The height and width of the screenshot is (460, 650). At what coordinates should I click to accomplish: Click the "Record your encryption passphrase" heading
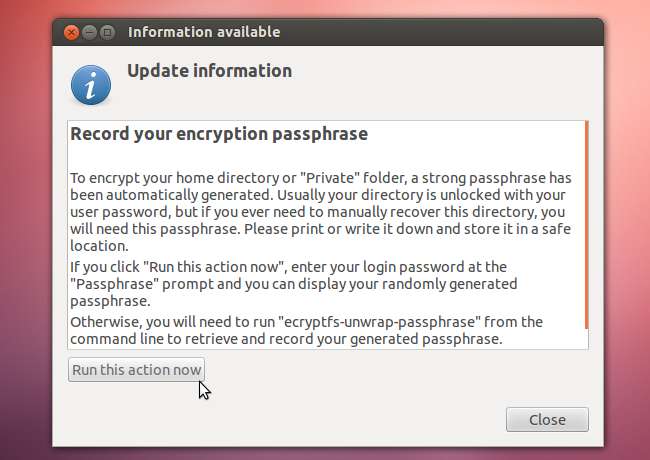click(x=219, y=133)
